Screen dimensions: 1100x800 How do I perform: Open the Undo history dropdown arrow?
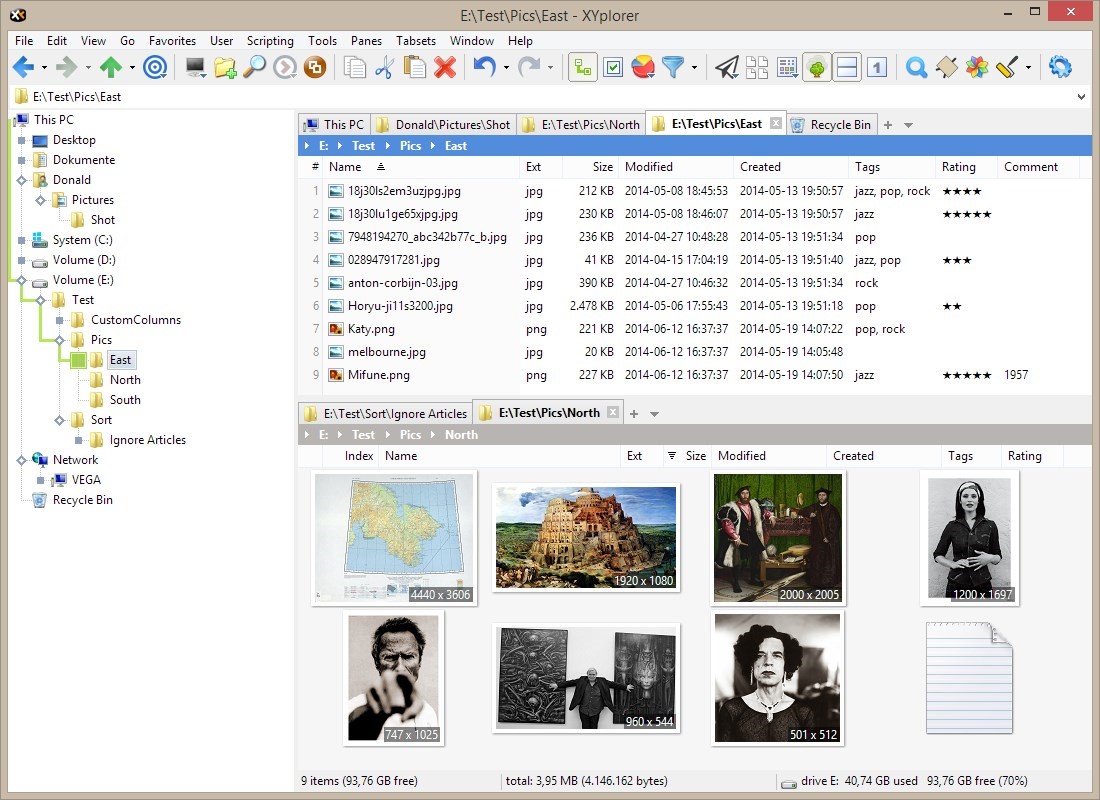coord(506,68)
